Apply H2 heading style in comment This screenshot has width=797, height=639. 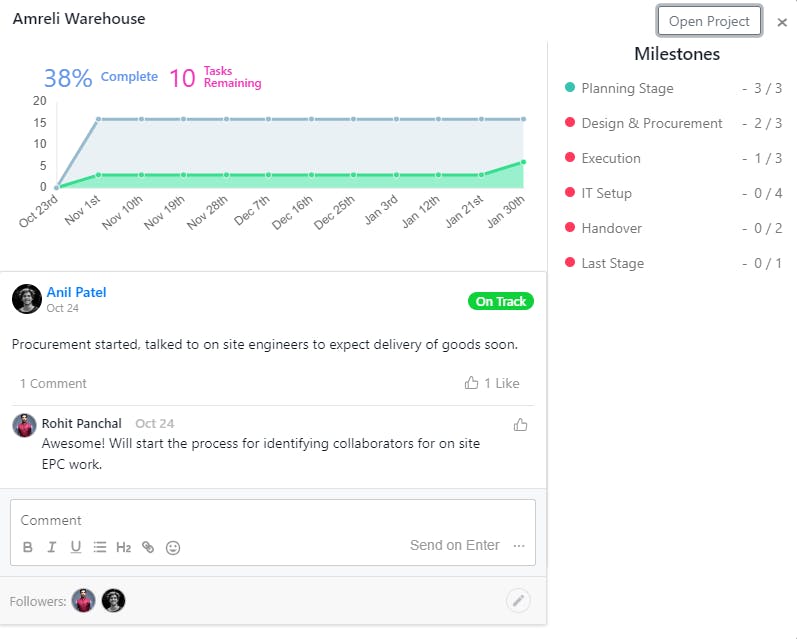[x=124, y=547]
